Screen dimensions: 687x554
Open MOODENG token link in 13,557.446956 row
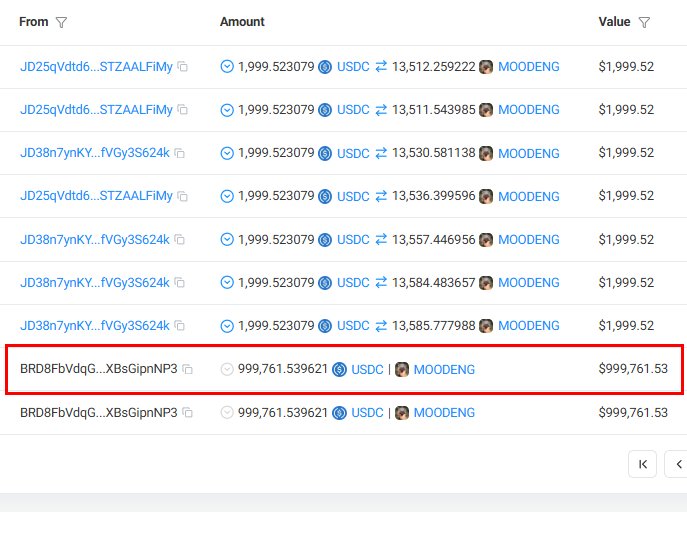pos(529,239)
